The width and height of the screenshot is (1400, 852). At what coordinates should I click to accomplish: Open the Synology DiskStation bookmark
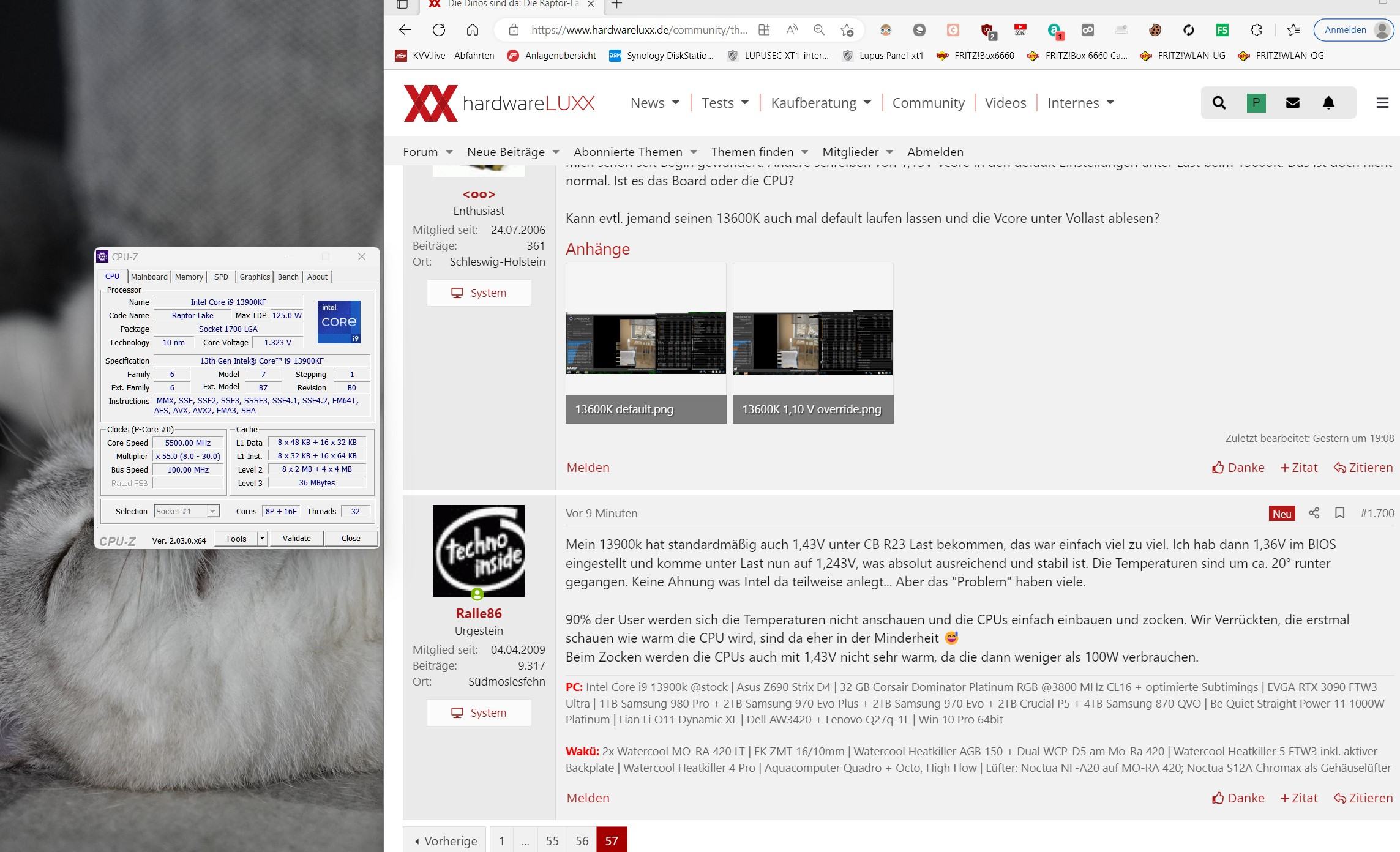click(x=661, y=56)
